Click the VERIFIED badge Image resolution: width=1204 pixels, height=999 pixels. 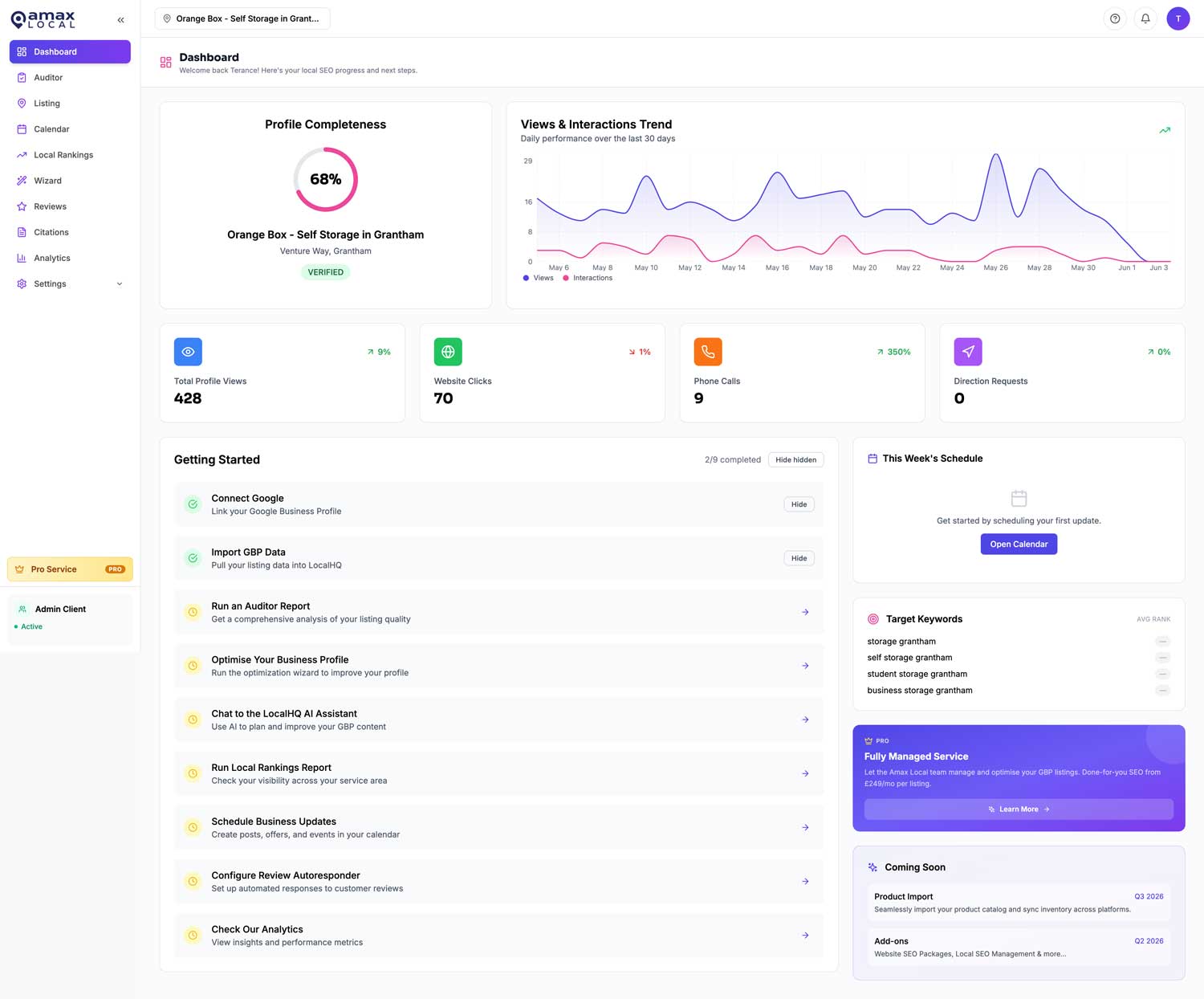coord(325,272)
